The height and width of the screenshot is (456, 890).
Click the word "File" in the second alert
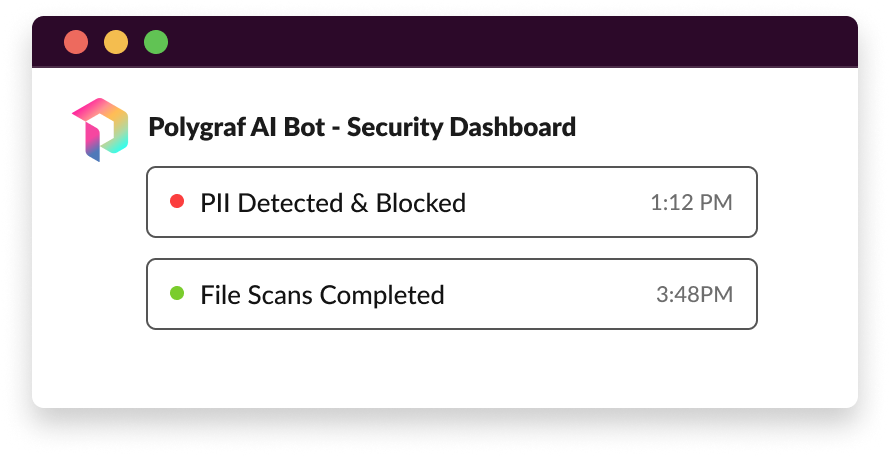coord(220,295)
